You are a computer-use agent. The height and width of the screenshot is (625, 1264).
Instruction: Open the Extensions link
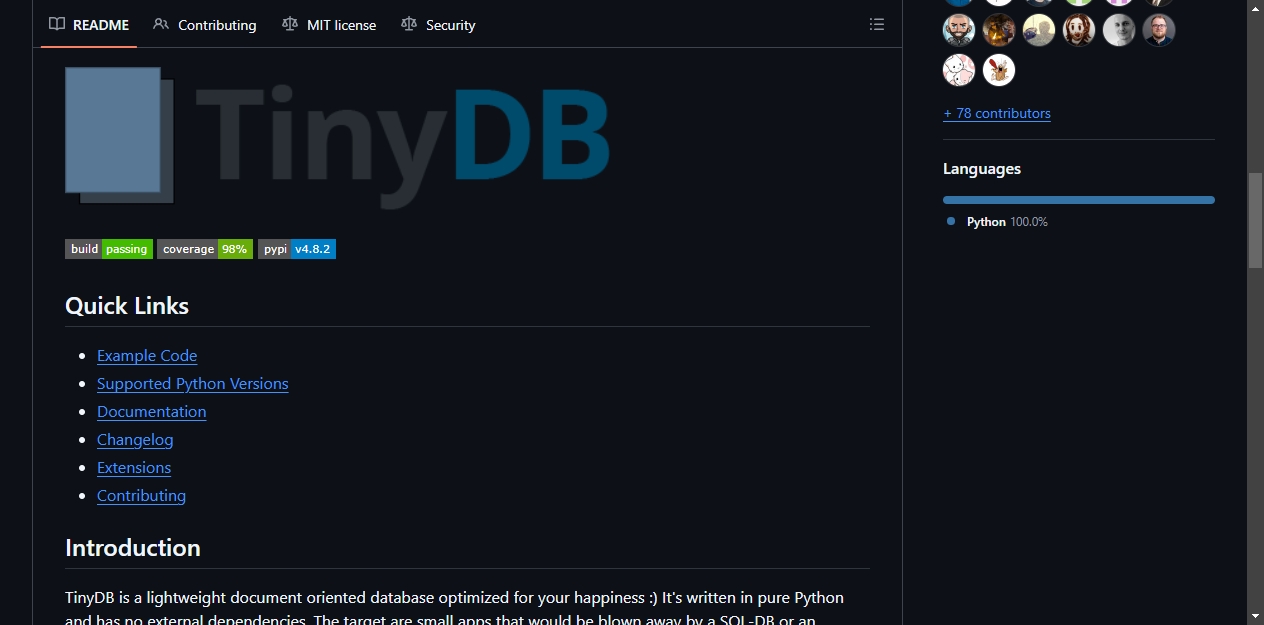pyautogui.click(x=134, y=467)
